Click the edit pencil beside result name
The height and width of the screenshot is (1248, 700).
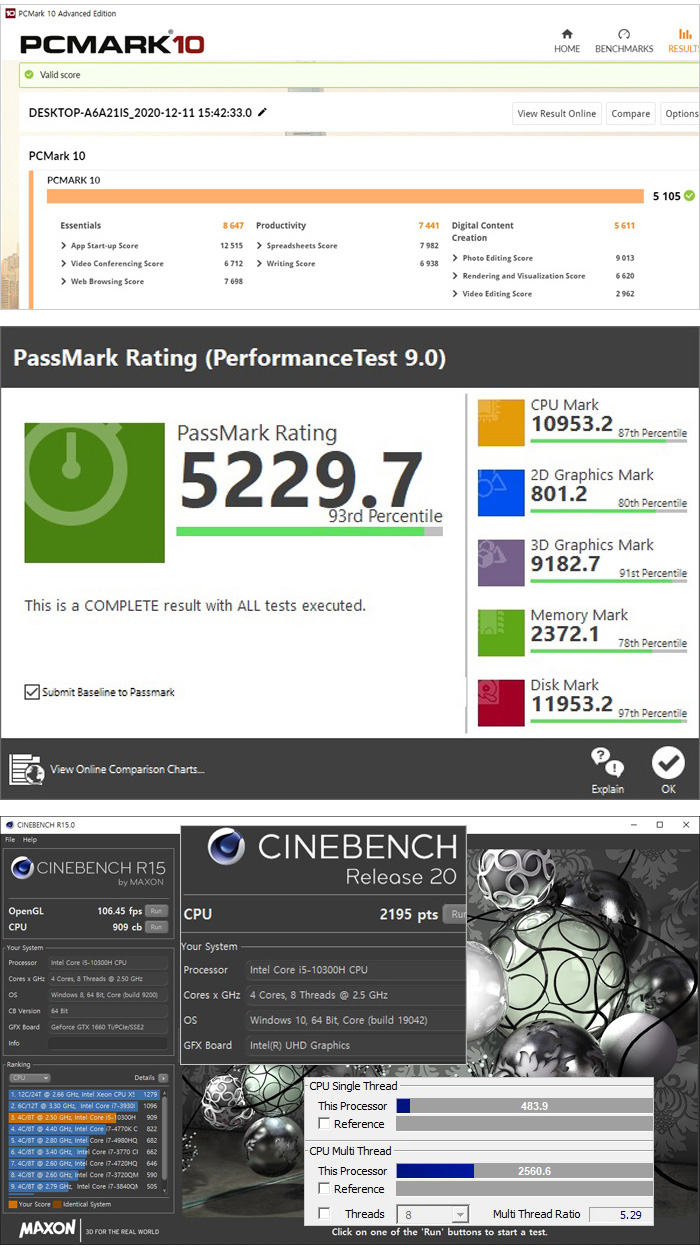[x=262, y=112]
